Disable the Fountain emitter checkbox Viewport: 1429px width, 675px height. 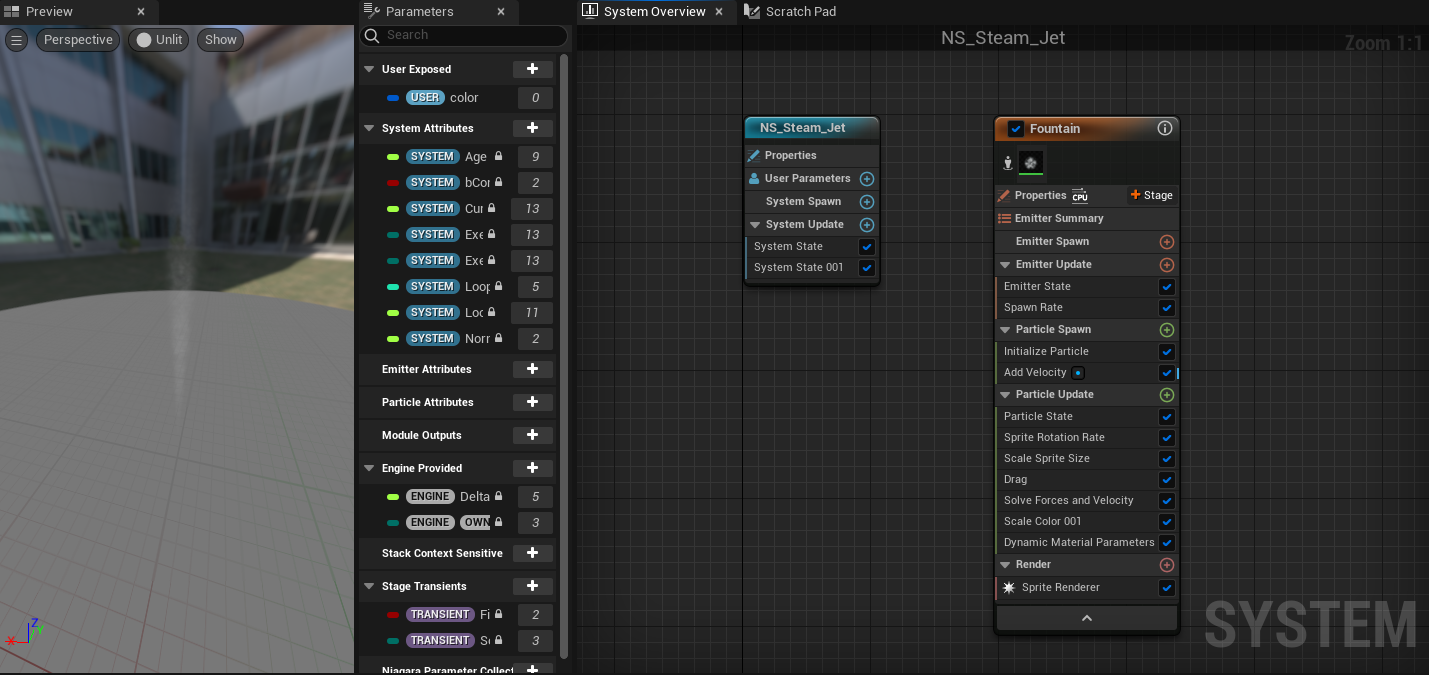point(1016,129)
